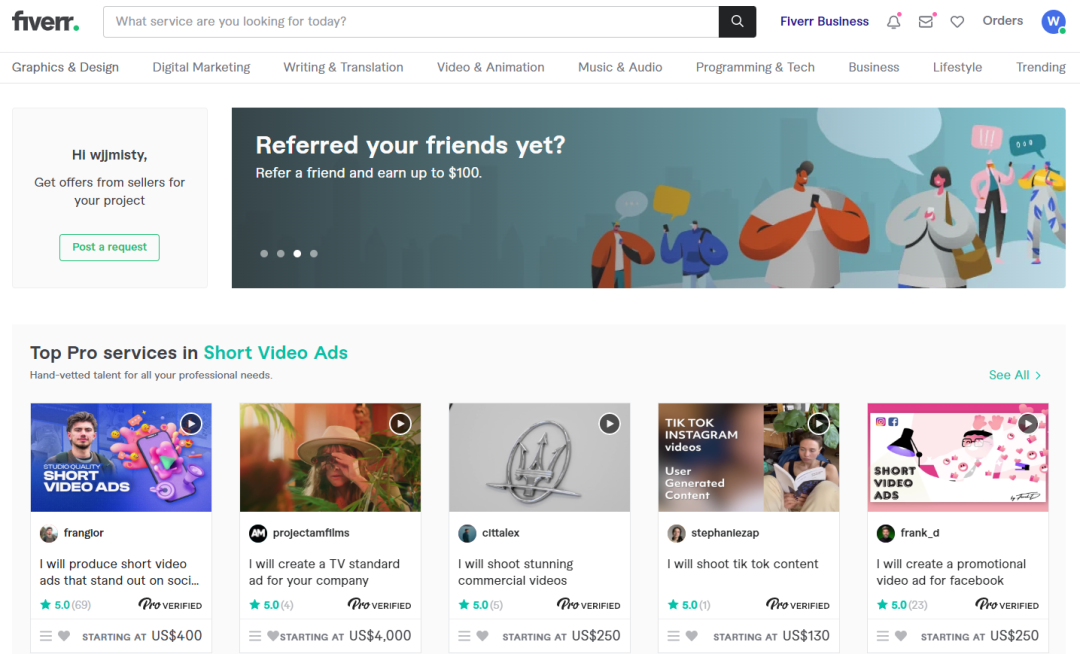Open the W profile avatar
1080x654 pixels.
coord(1053,21)
